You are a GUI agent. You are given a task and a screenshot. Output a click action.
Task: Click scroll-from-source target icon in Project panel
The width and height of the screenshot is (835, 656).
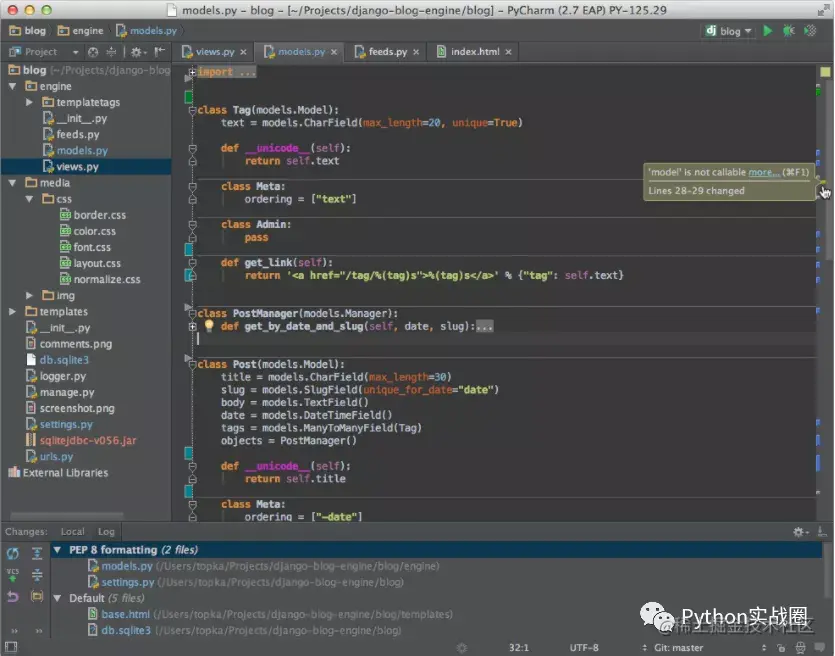tap(93, 52)
